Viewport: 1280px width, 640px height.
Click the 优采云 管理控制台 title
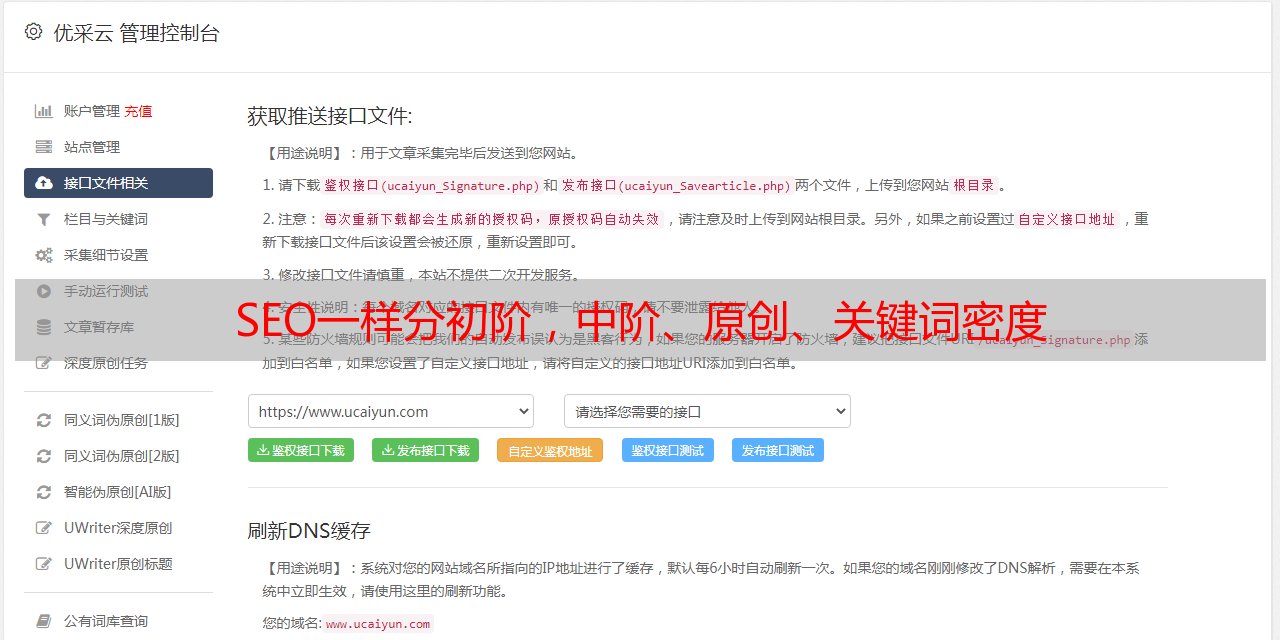136,33
